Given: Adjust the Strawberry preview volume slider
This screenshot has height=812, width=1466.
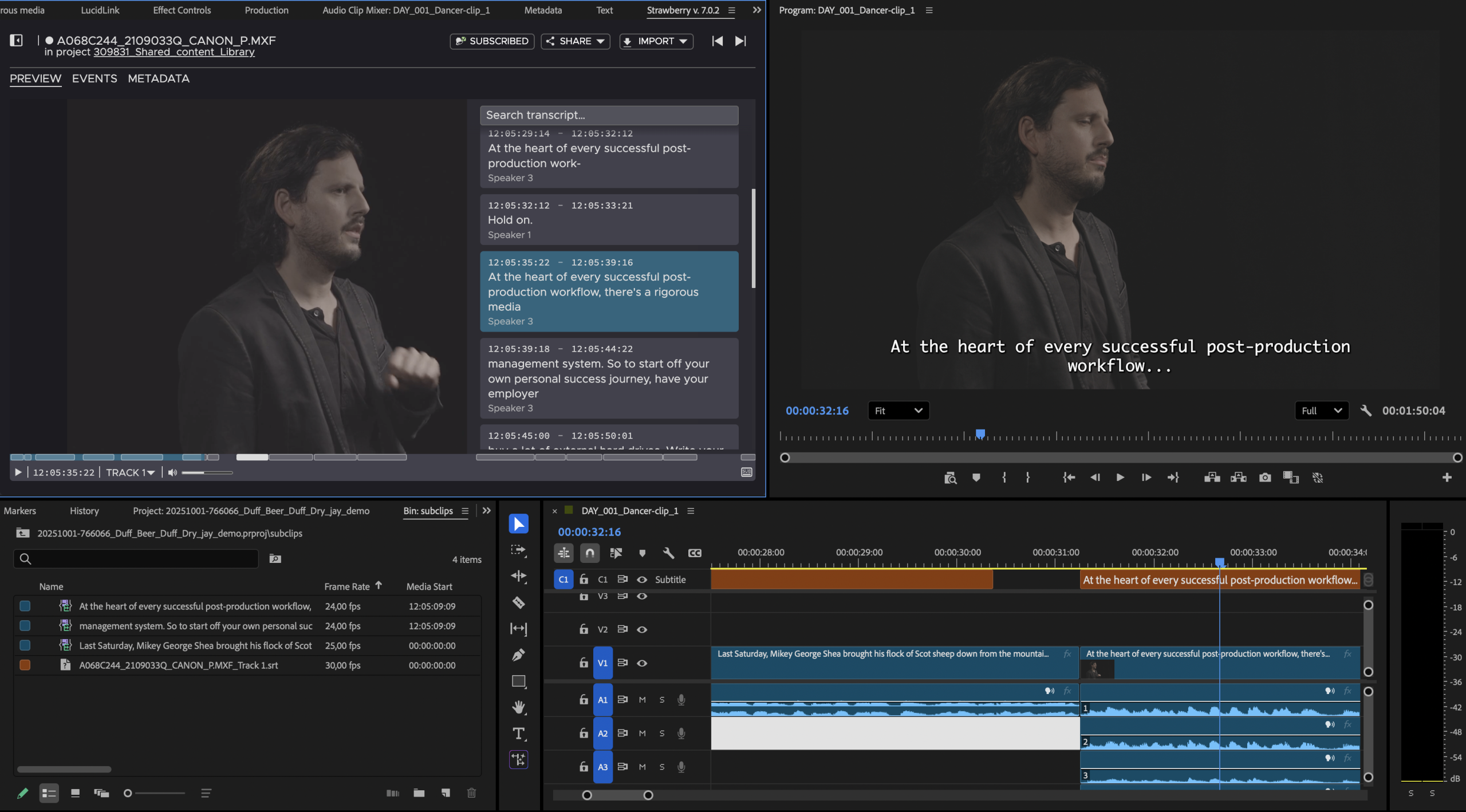Looking at the screenshot, I should (207, 472).
